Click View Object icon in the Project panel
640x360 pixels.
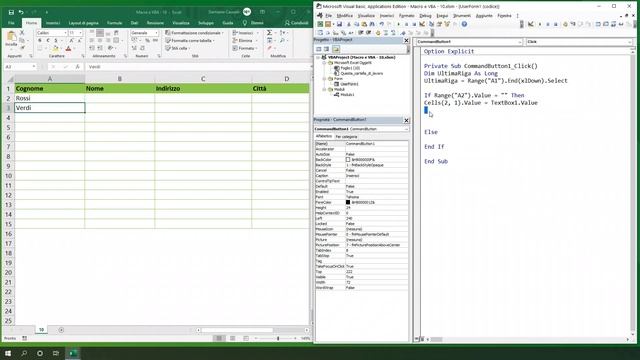(x=327, y=49)
